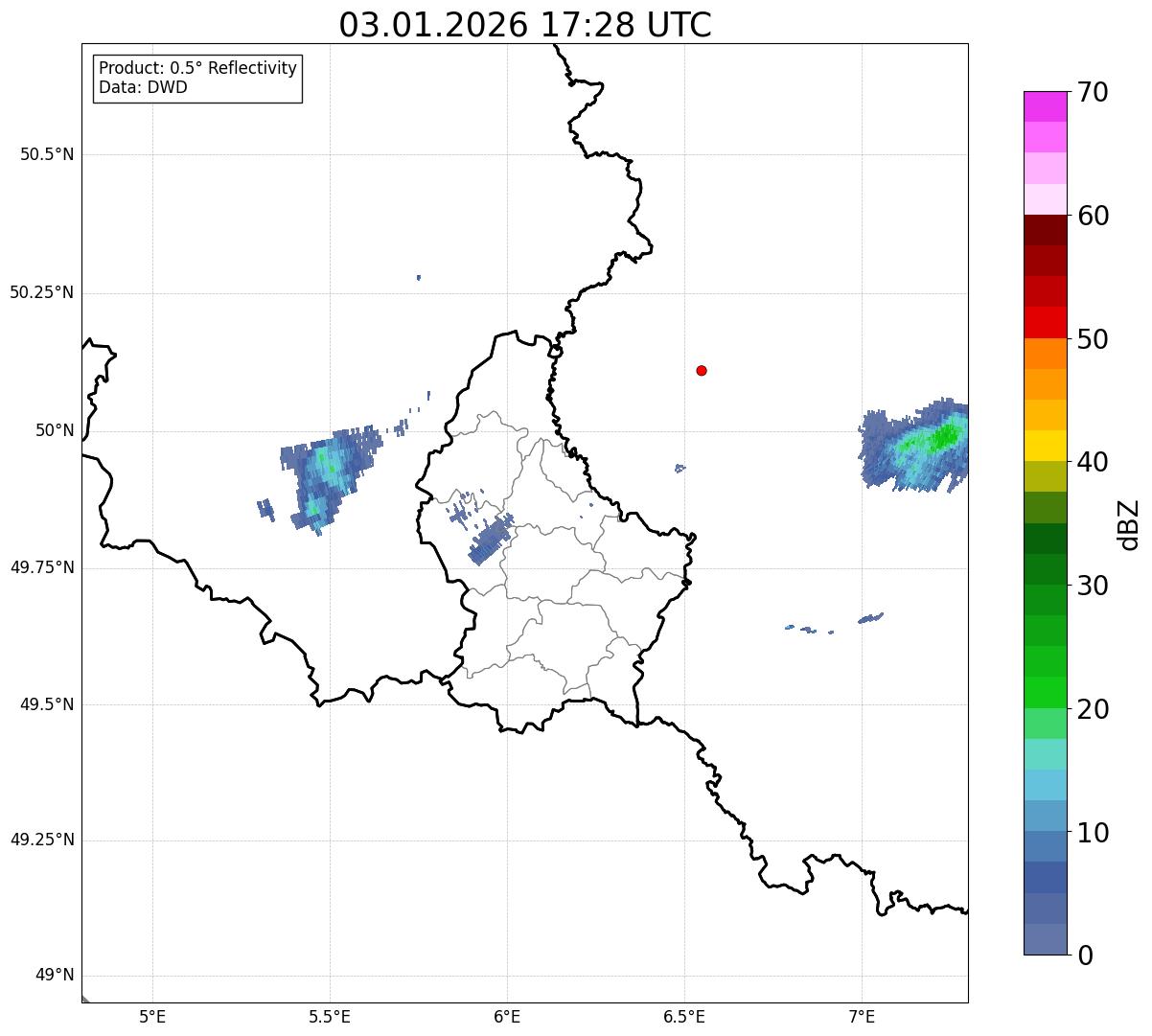Click the 50°N latitude label
1152x1036 pixels.
(x=56, y=430)
